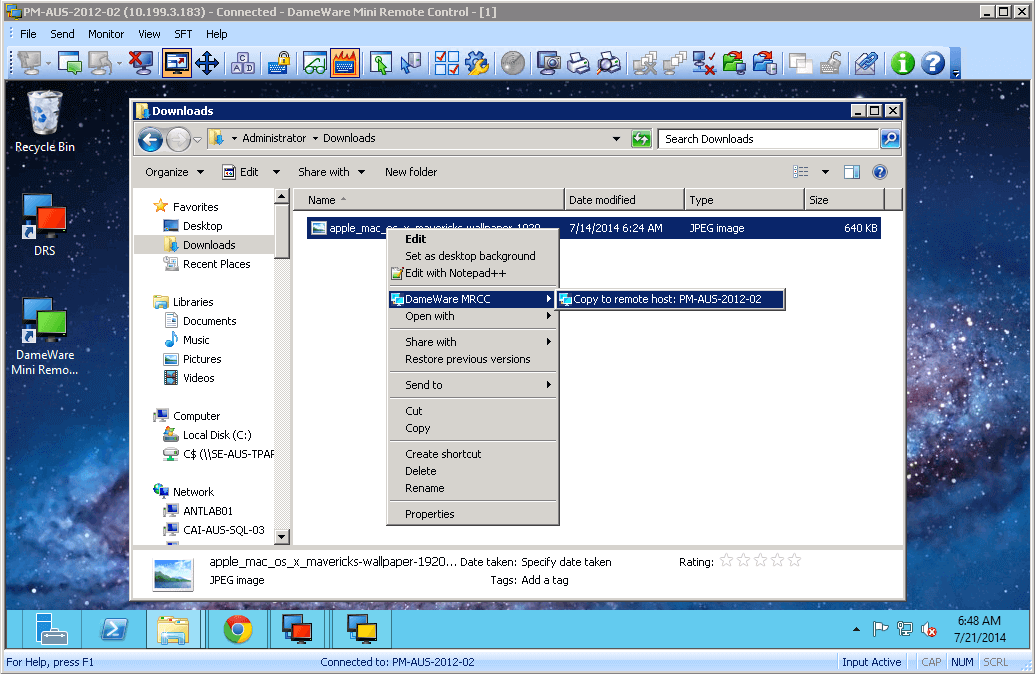Viewport: 1035px width, 674px height.
Task: Open DRS desktop shortcut
Action: pos(44,224)
